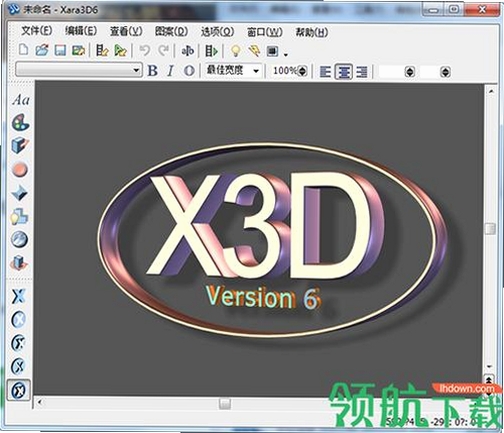Open the 选项(O) menu
This screenshot has width=504, height=433.
[x=217, y=32]
